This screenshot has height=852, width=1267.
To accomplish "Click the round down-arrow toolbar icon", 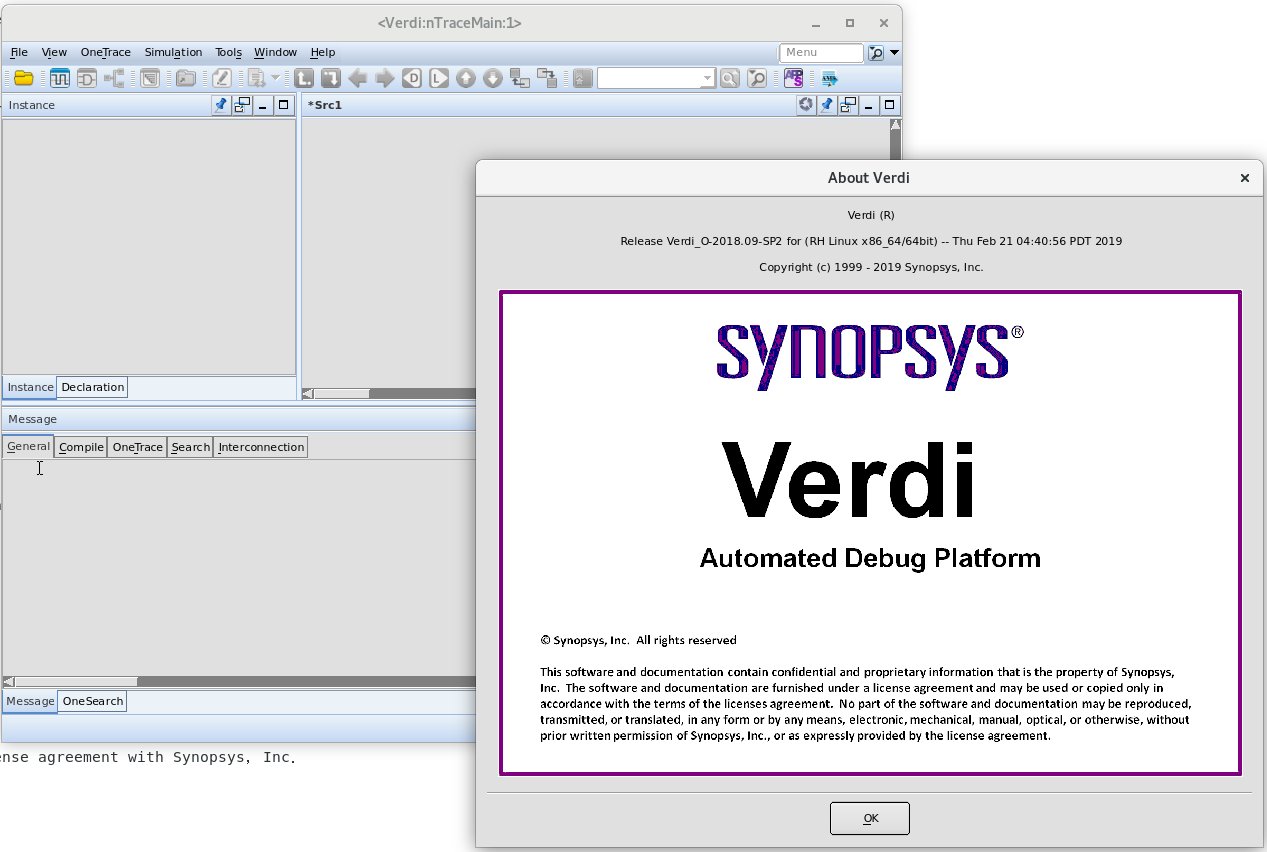I will click(x=493, y=78).
